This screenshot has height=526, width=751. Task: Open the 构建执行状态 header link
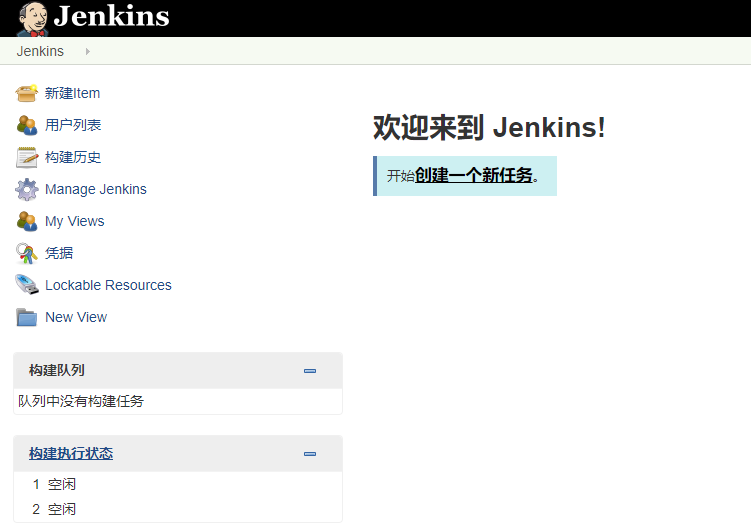pos(71,454)
